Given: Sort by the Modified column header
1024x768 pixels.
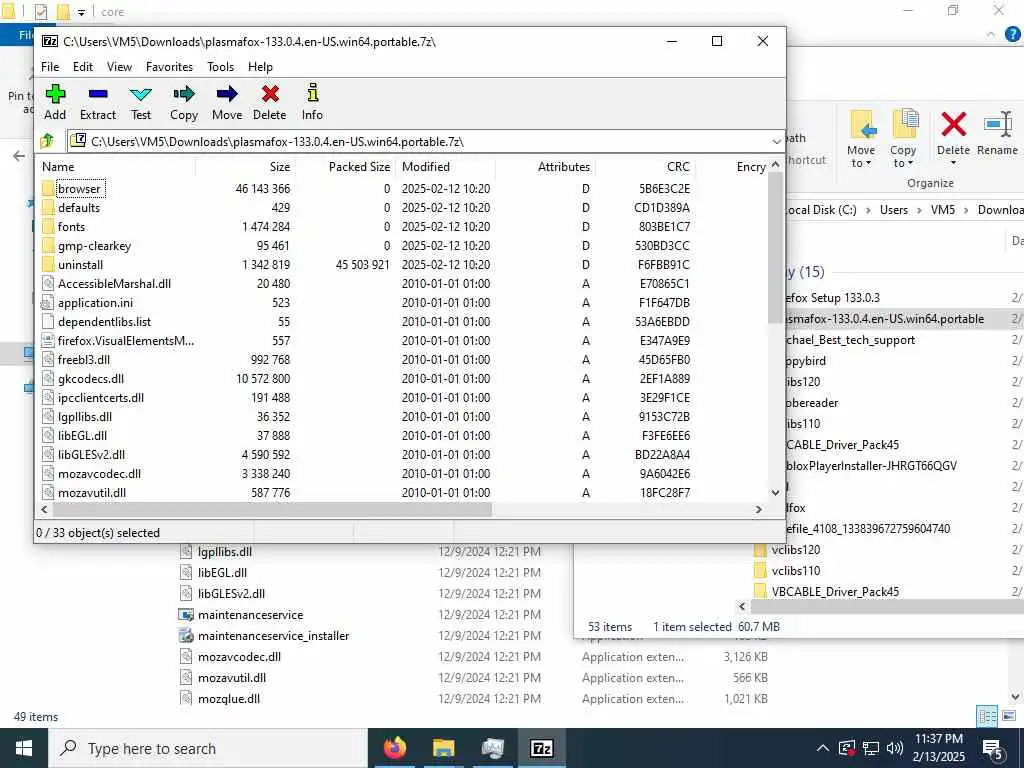Looking at the screenshot, I should coord(445,167).
